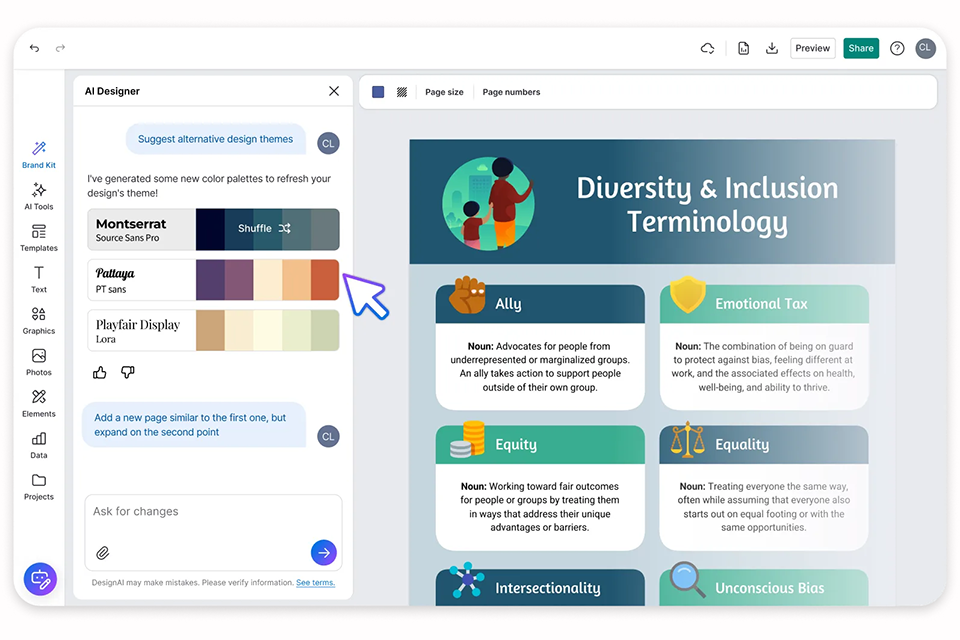Click the blue background color swatch
This screenshot has height=640, width=960.
[378, 92]
